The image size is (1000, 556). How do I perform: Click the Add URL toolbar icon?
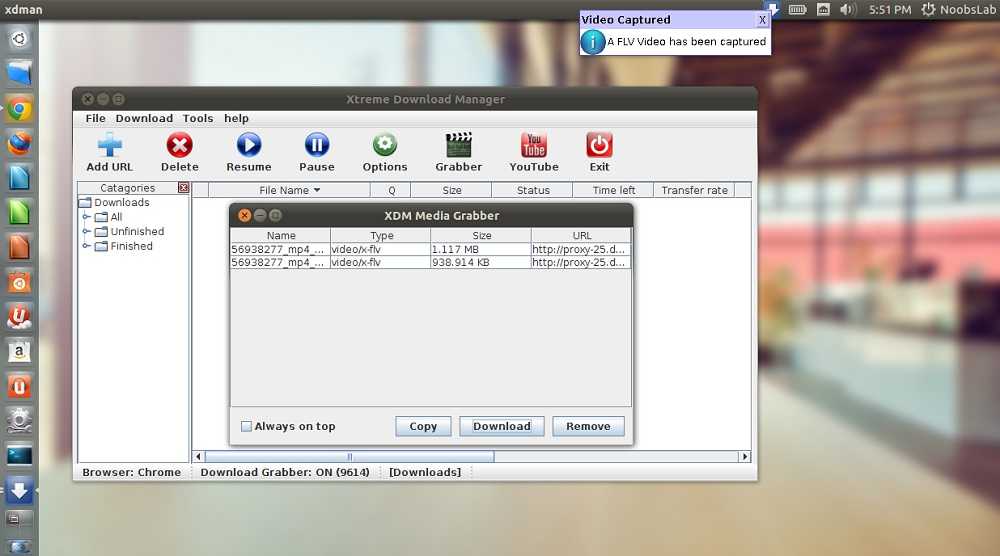pos(110,145)
